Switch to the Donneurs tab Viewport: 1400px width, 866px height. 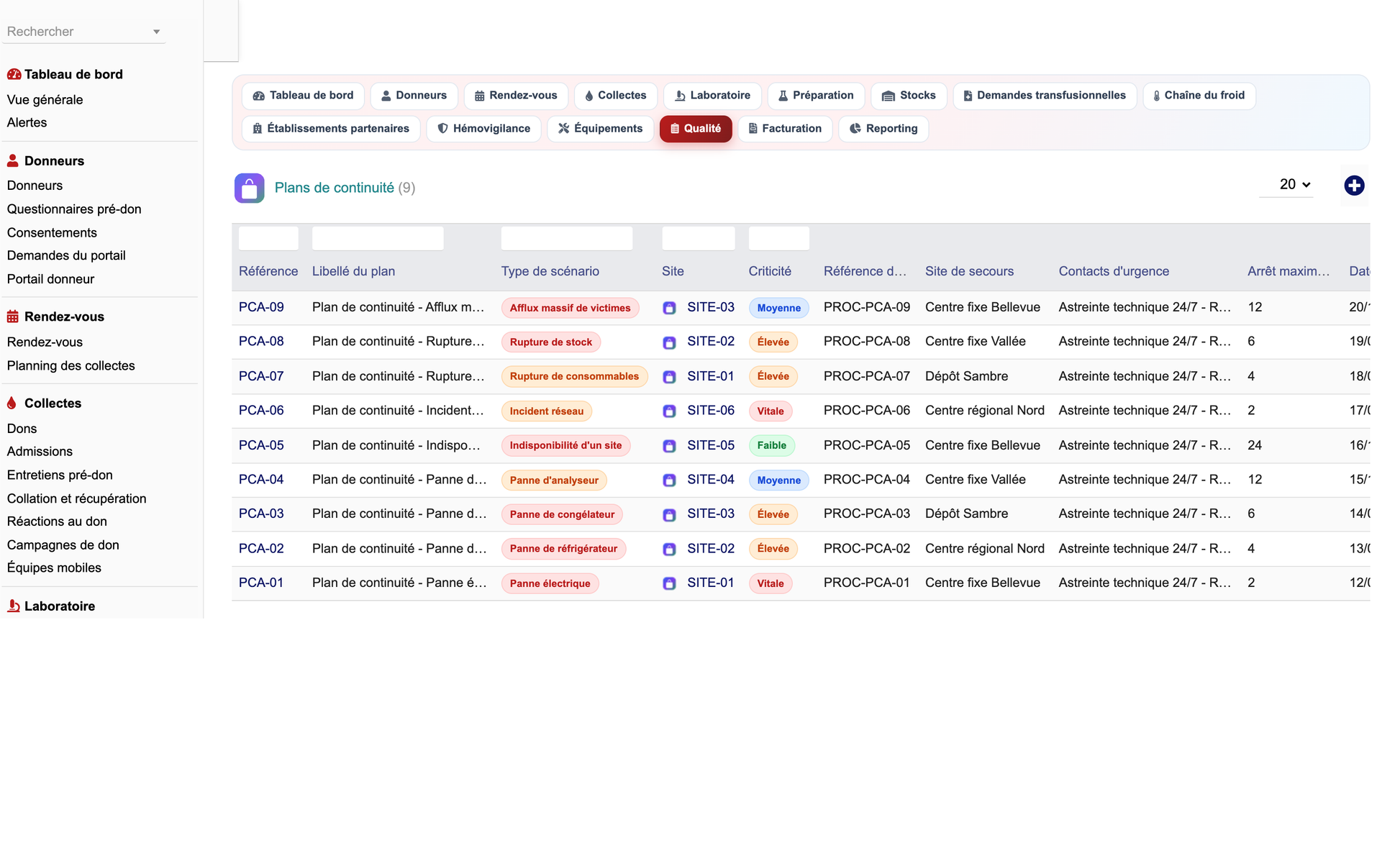coord(414,96)
